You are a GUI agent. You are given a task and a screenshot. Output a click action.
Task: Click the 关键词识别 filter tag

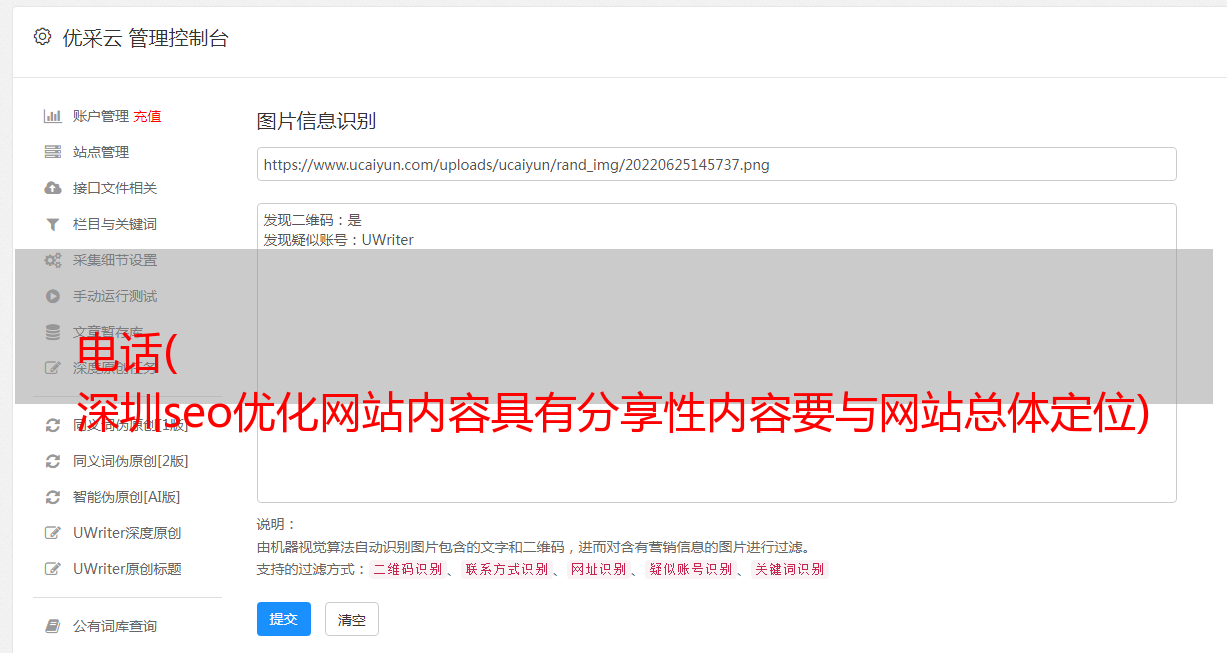[790, 569]
